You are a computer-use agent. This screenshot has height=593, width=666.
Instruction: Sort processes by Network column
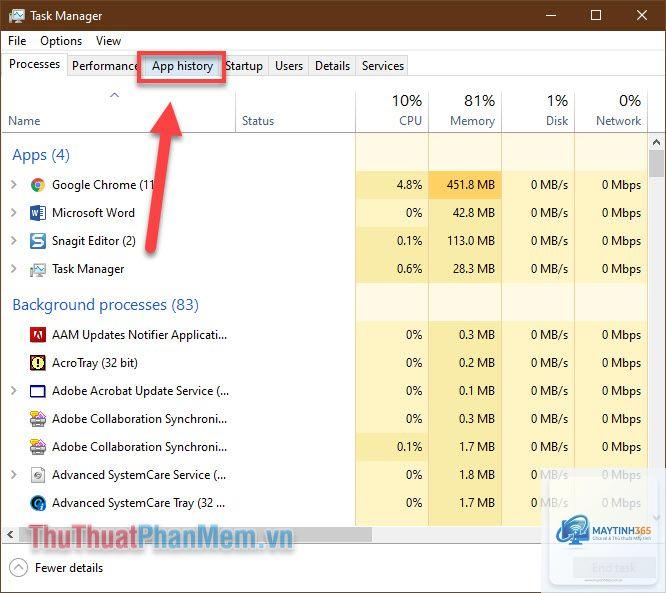point(611,112)
